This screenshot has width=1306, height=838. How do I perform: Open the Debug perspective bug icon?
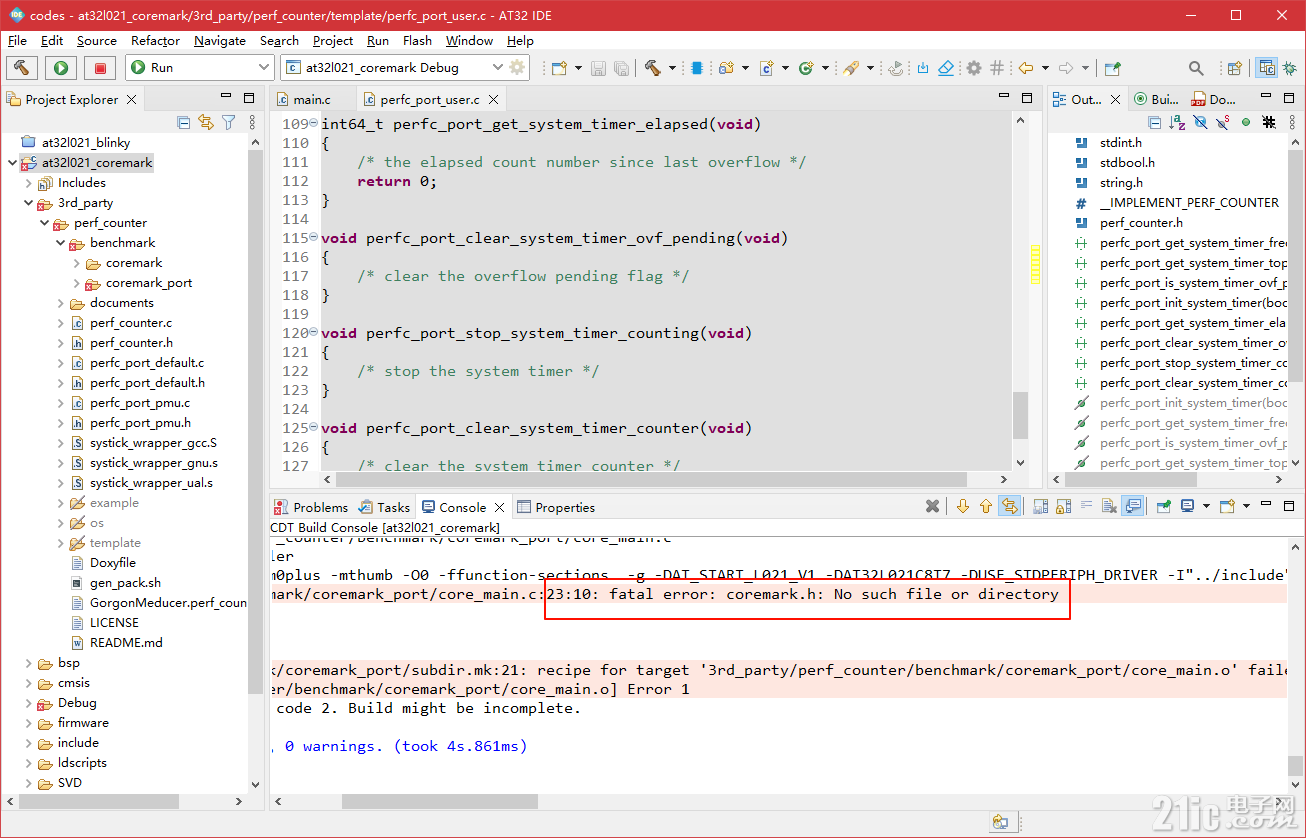1290,68
